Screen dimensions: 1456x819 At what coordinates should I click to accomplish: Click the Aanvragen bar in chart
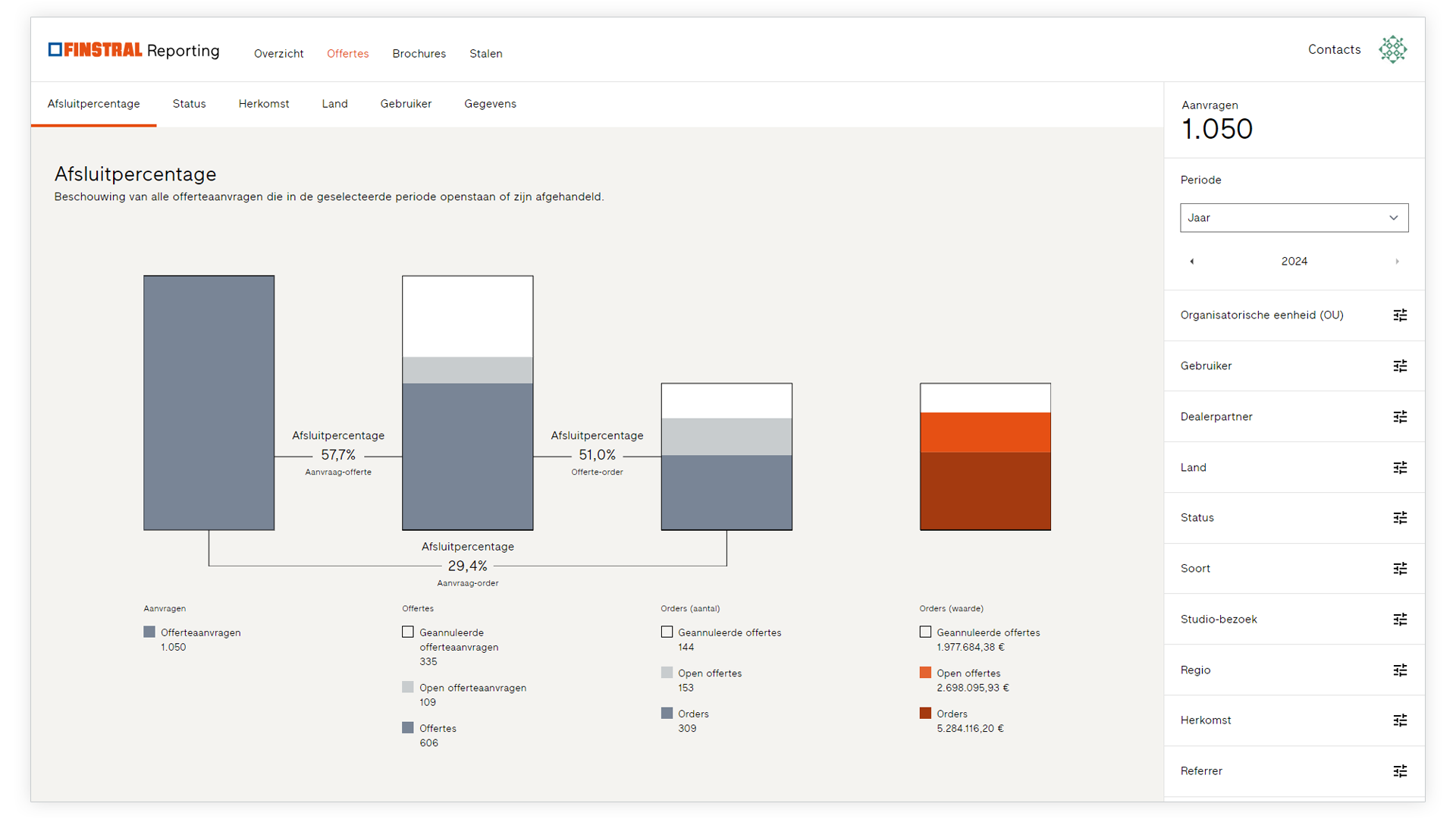209,403
